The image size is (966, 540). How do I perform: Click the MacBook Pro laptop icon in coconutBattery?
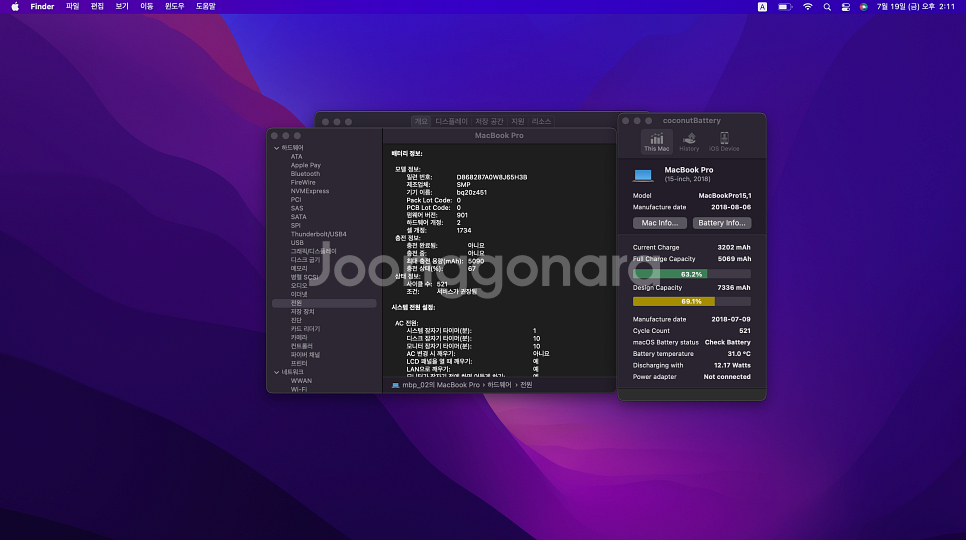point(643,175)
